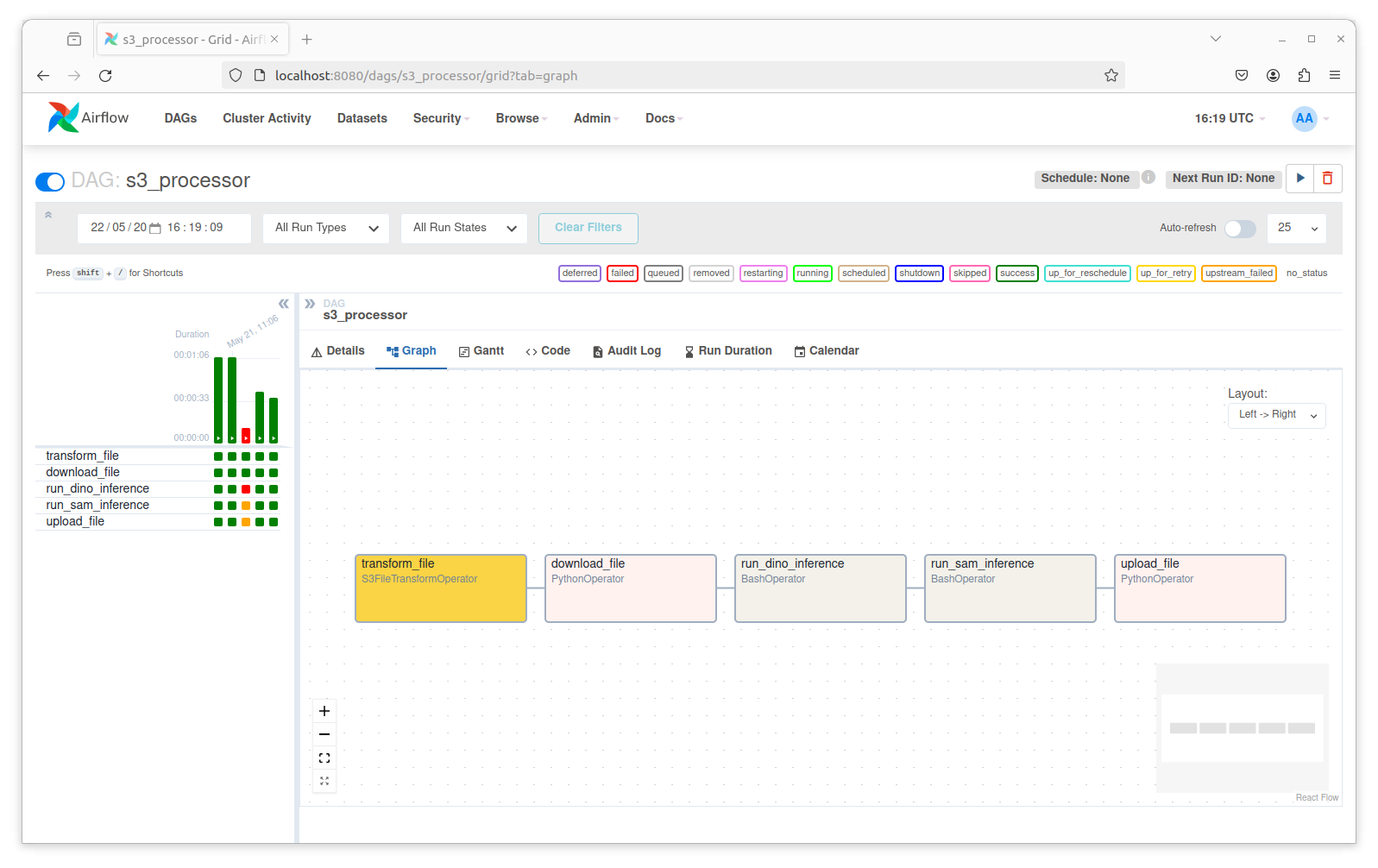
Task: Select the red failed run duration bar
Action: (246, 436)
